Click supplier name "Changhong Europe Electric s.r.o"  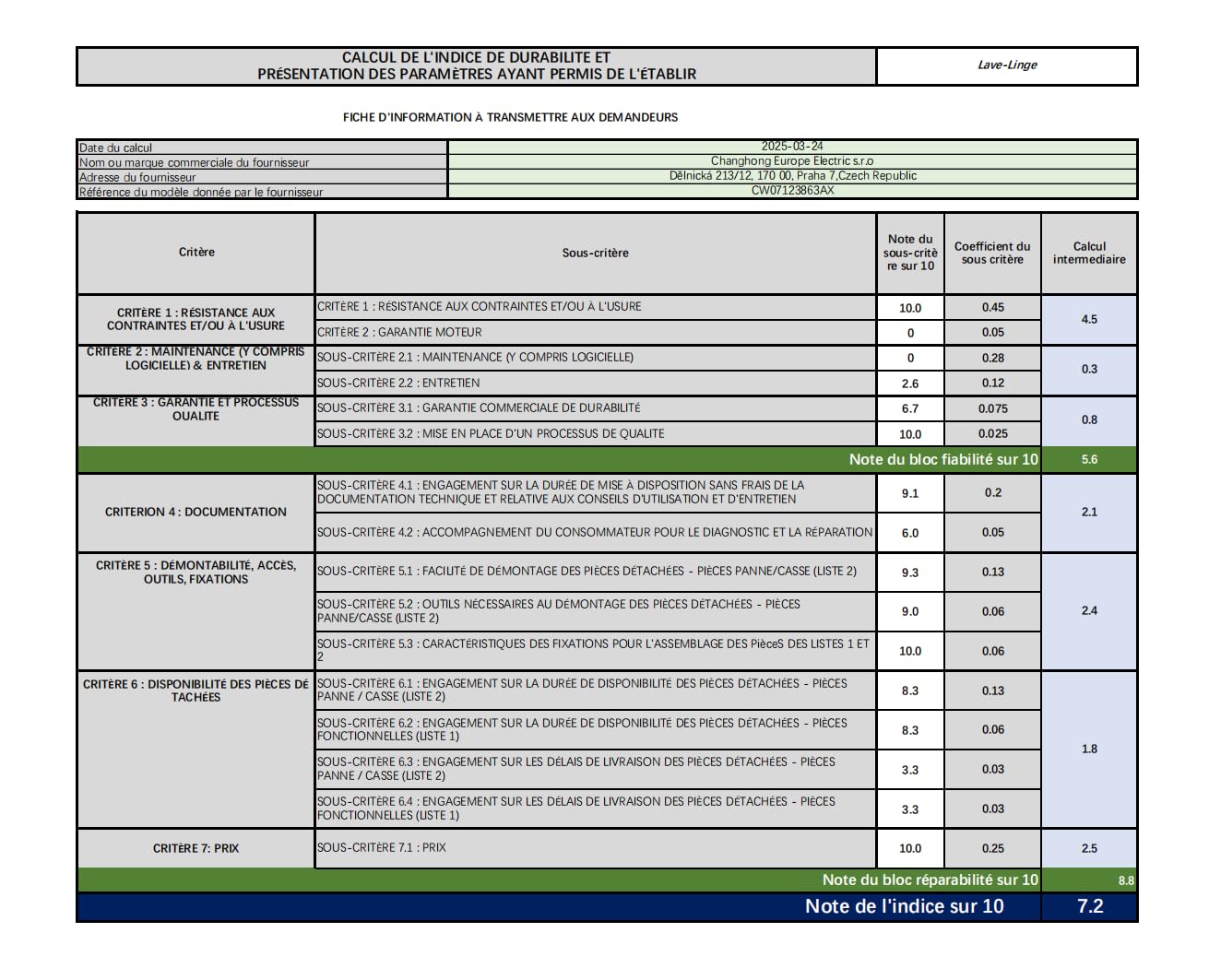pos(792,160)
